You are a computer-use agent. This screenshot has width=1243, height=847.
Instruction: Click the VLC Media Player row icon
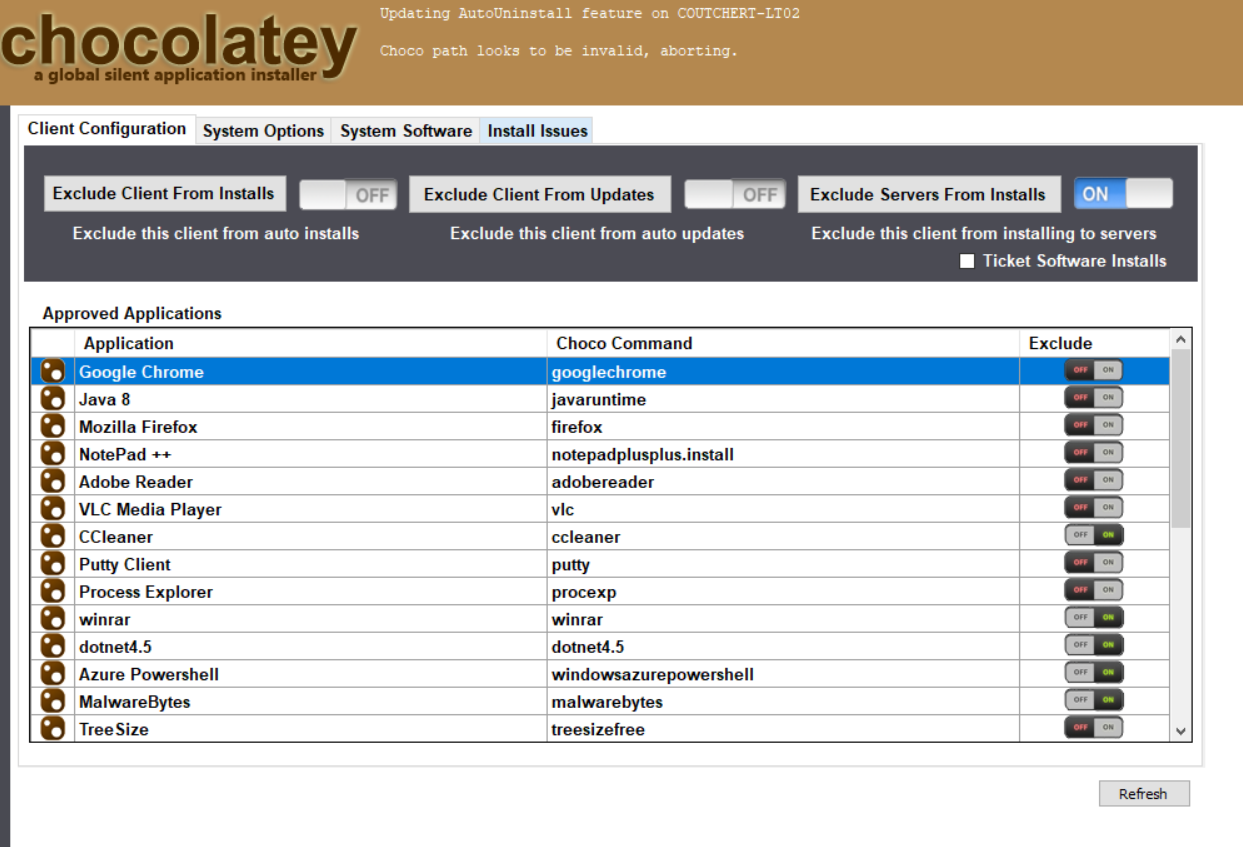pyautogui.click(x=52, y=509)
